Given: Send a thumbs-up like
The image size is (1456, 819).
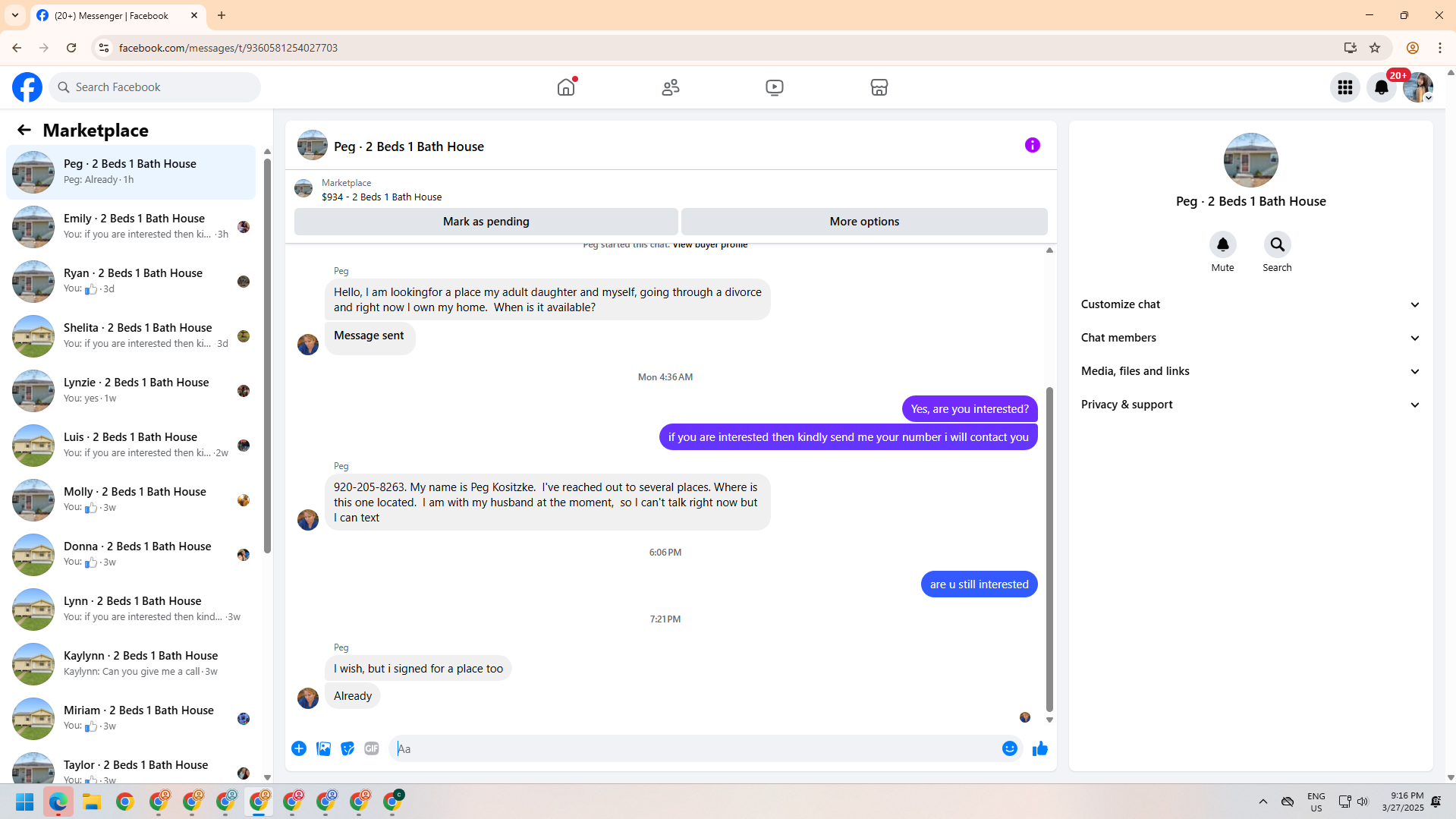Looking at the screenshot, I should click(x=1040, y=749).
